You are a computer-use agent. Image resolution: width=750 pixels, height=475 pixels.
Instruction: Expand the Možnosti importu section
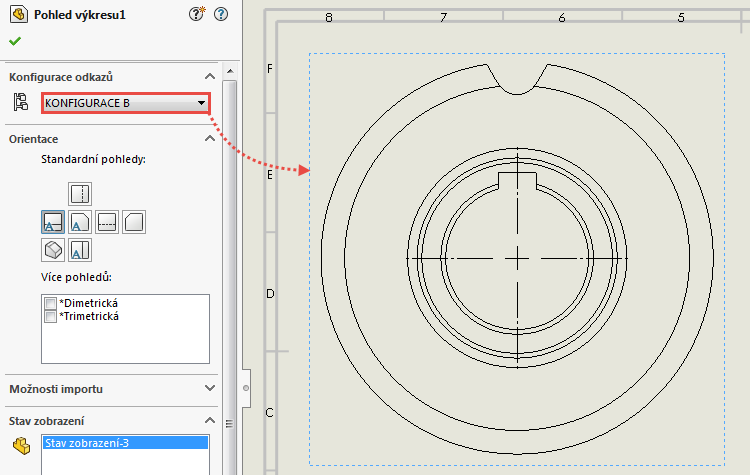[210, 388]
